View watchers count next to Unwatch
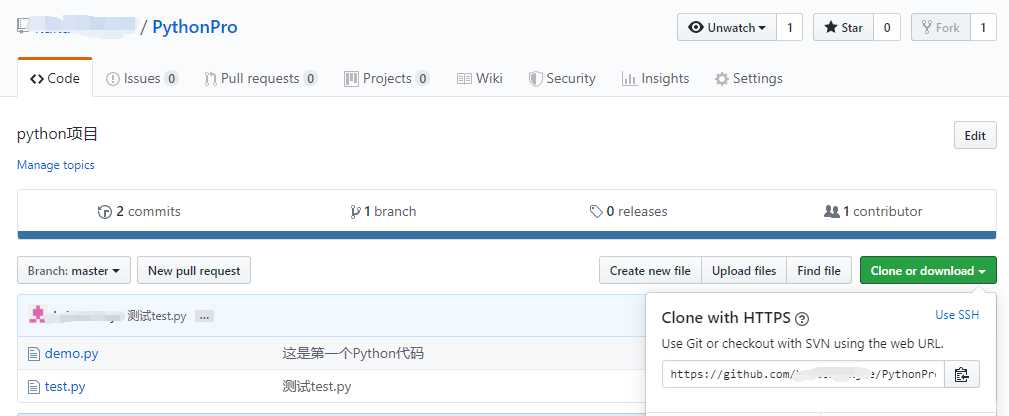This screenshot has width=1009, height=416. pyautogui.click(x=790, y=28)
